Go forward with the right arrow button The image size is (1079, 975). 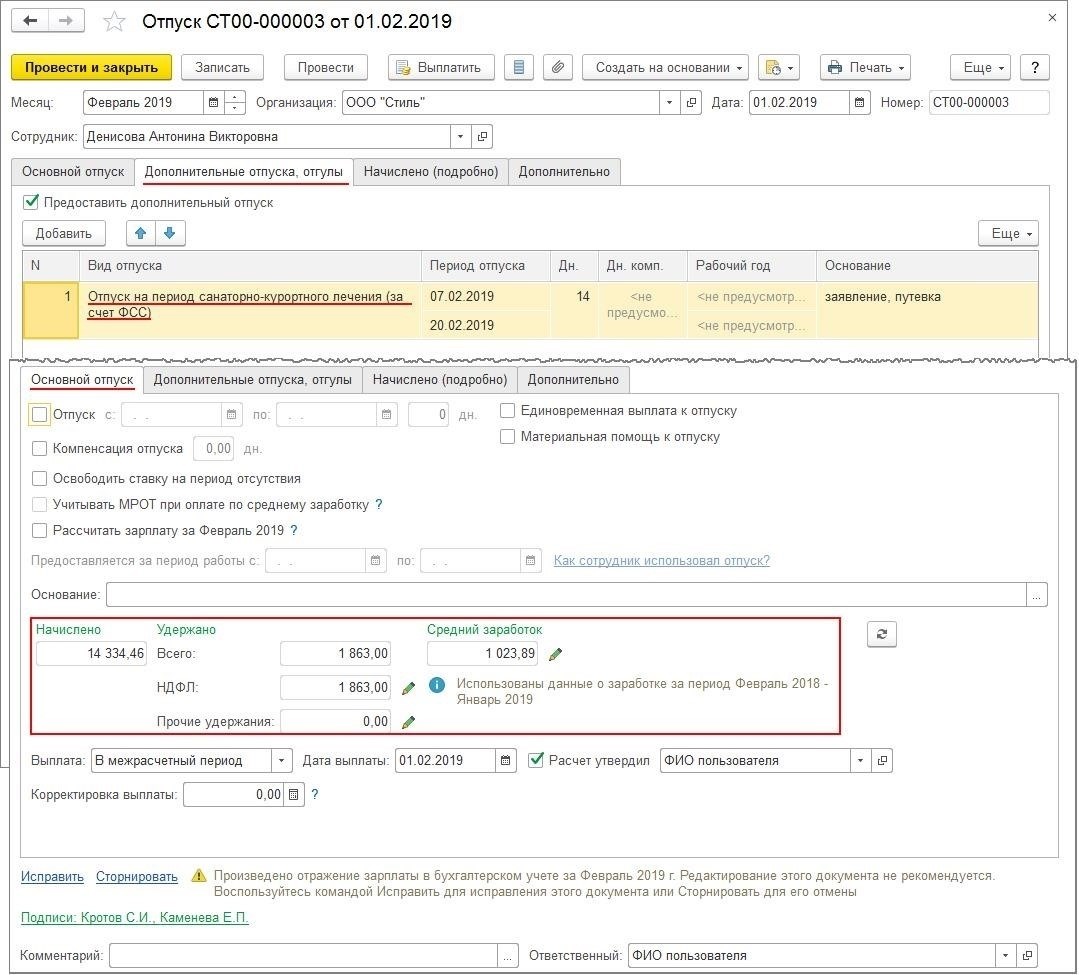coord(66,21)
